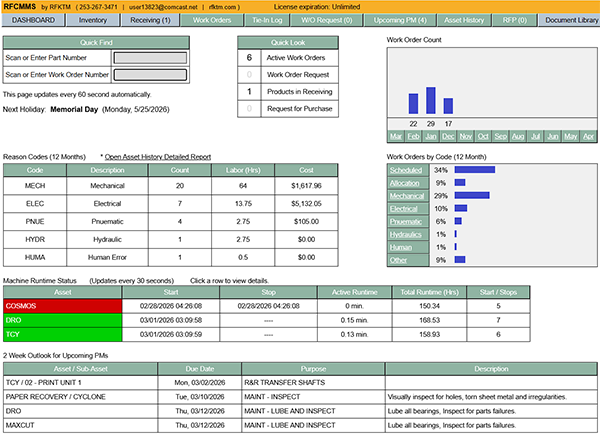
Task: Click the rfktm.com link in header
Action: tap(236, 6)
